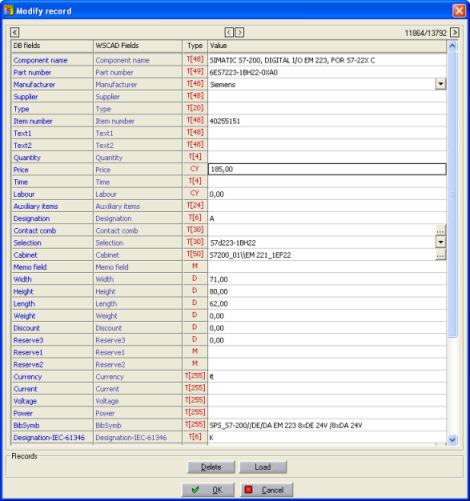The height and width of the screenshot is (501, 470).
Task: Close the Modify record dialog
Action: 459,11
